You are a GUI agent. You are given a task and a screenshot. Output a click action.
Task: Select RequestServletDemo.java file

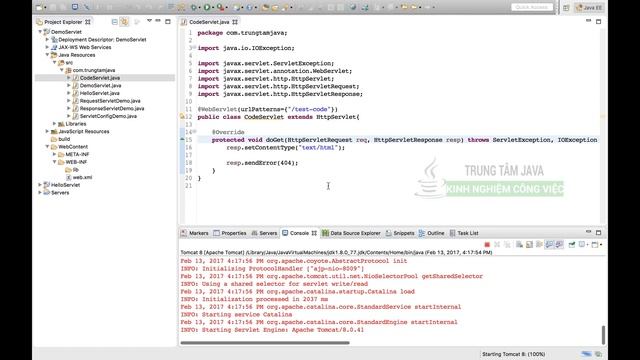[x=110, y=101]
